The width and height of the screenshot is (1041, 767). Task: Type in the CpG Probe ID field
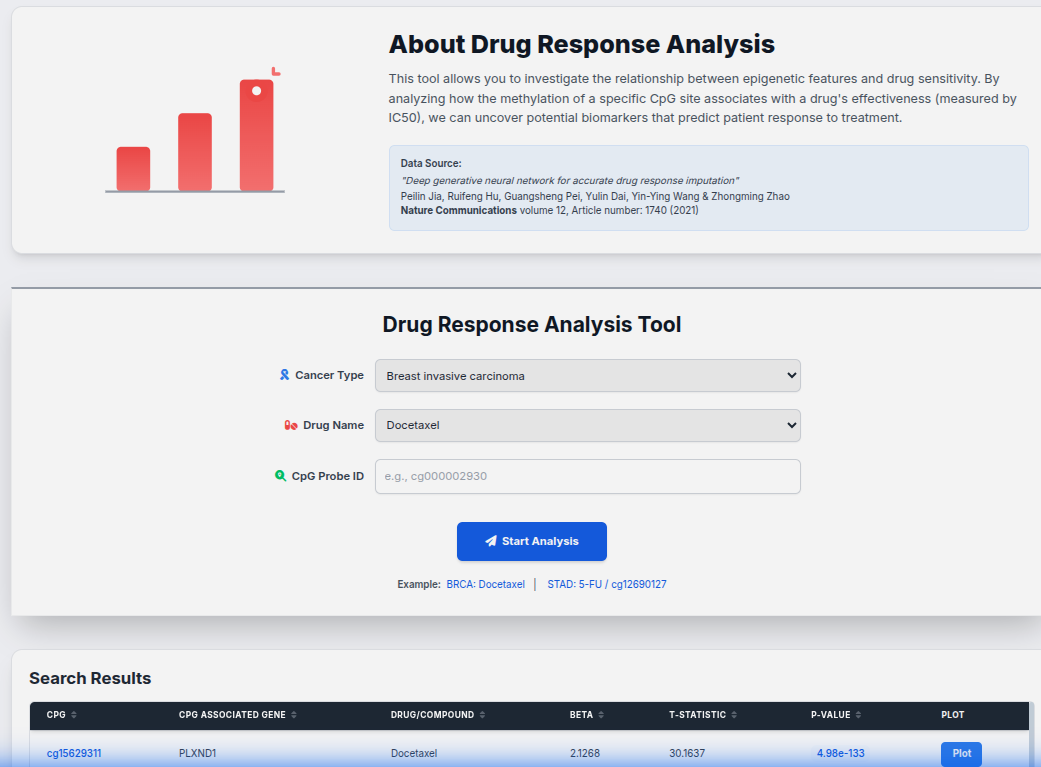tap(587, 476)
